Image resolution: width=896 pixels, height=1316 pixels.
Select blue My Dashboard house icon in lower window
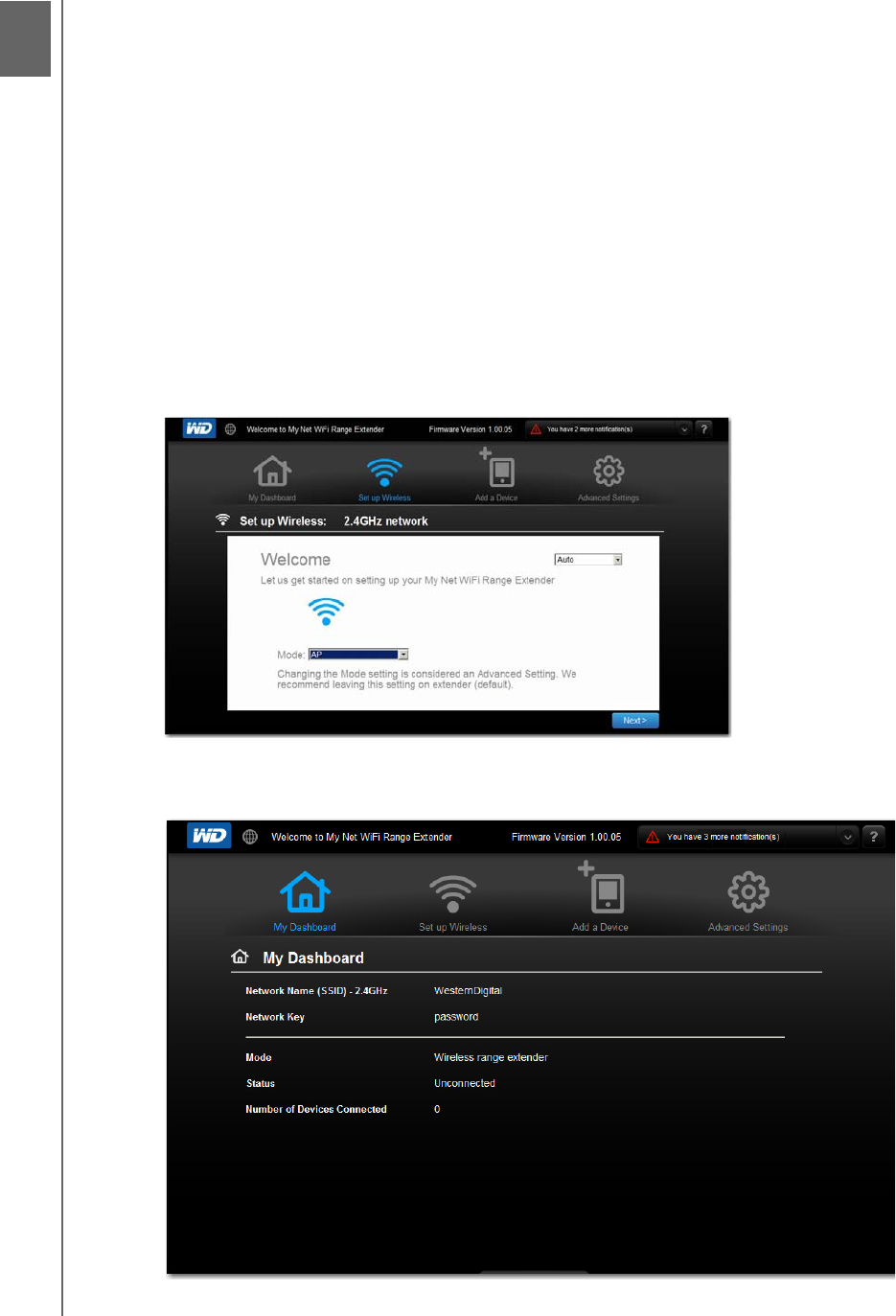[305, 891]
